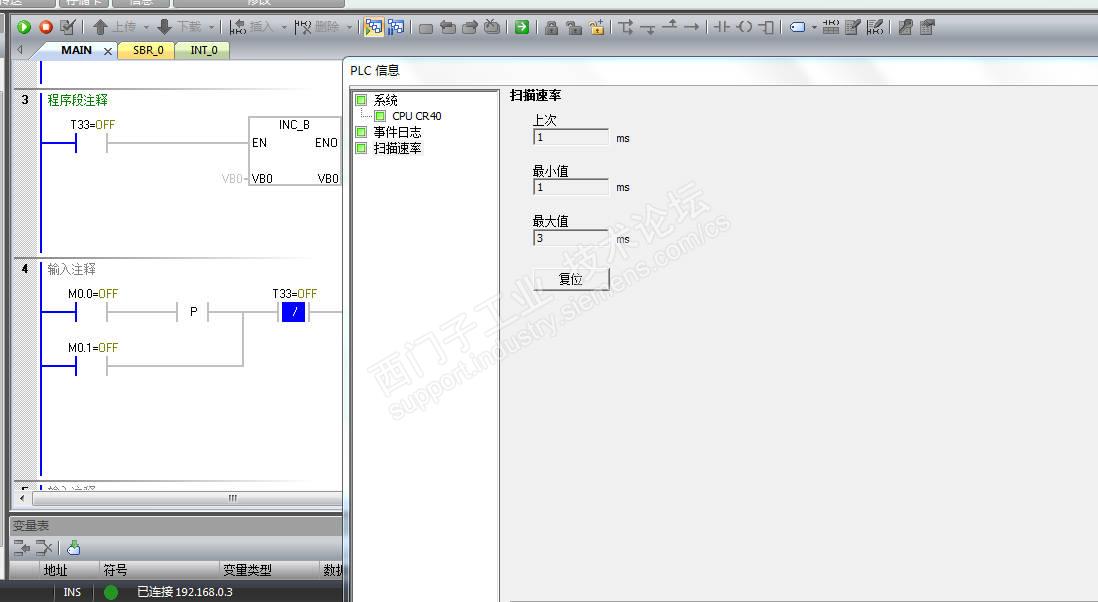This screenshot has width=1098, height=602.
Task: Click the 最小值 scan time field
Action: [x=571, y=187]
